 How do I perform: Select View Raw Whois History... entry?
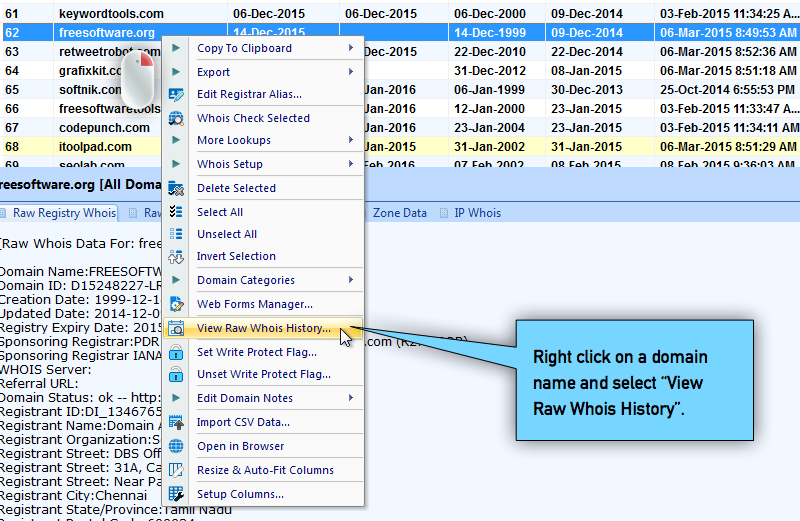pyautogui.click(x=264, y=328)
